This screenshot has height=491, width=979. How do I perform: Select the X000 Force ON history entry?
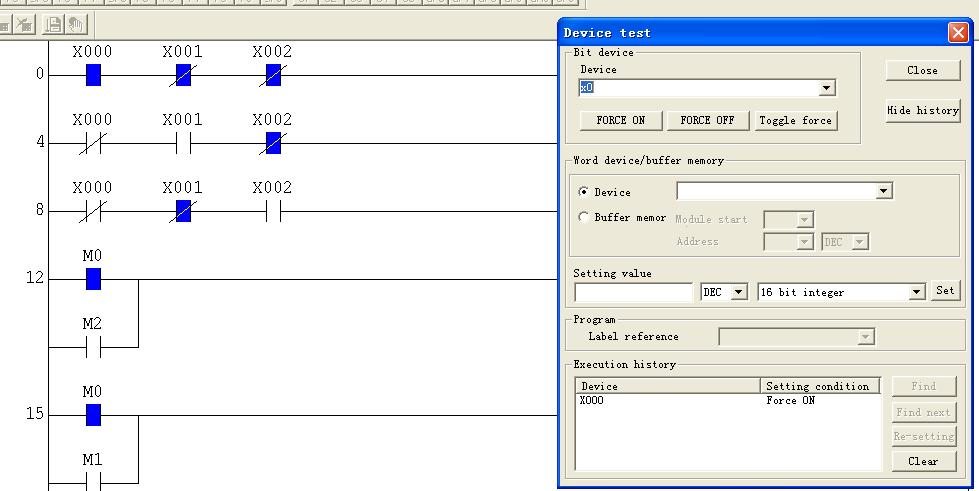tap(670, 401)
